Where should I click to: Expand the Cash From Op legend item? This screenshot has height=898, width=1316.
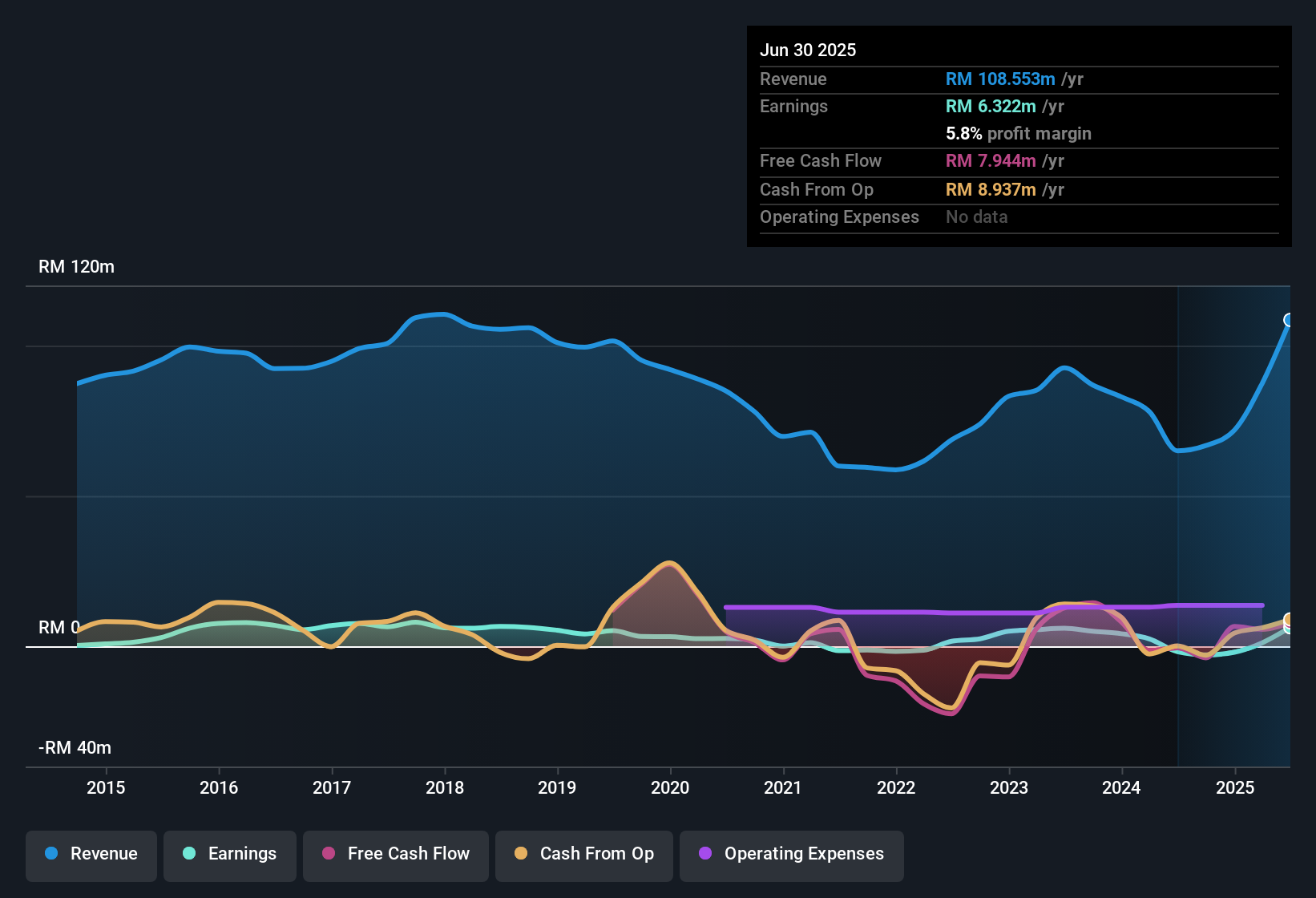[583, 854]
